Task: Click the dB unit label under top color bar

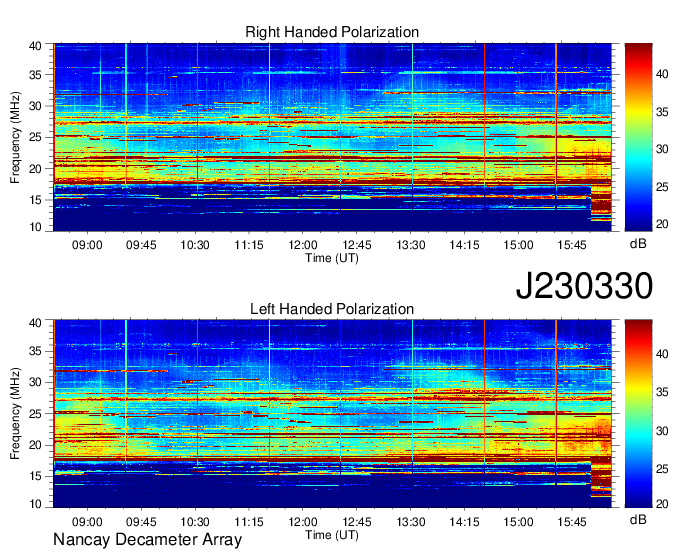Action: (638, 244)
